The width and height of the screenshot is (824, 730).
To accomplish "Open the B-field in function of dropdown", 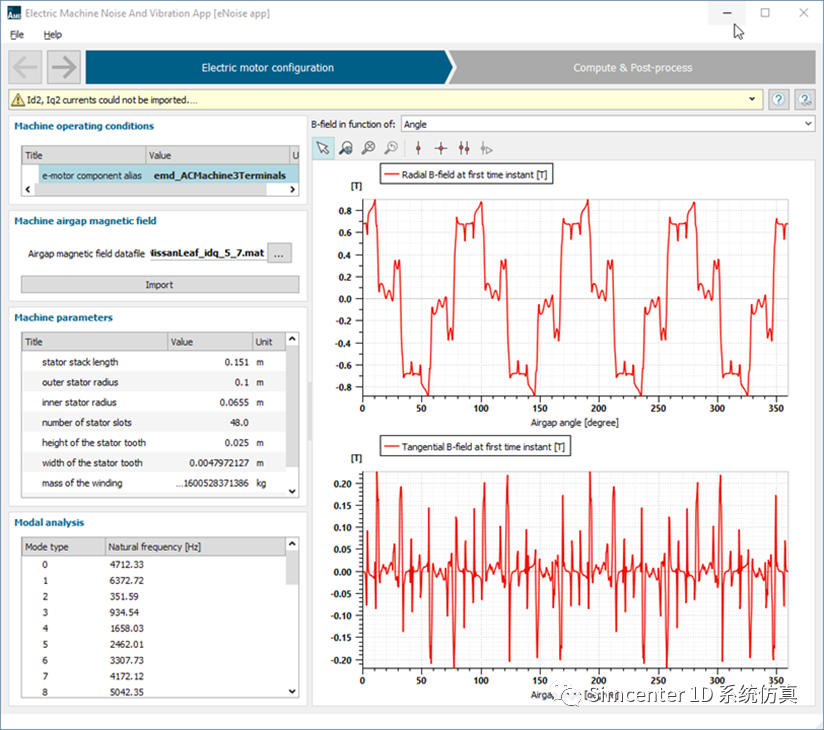I will (x=607, y=124).
